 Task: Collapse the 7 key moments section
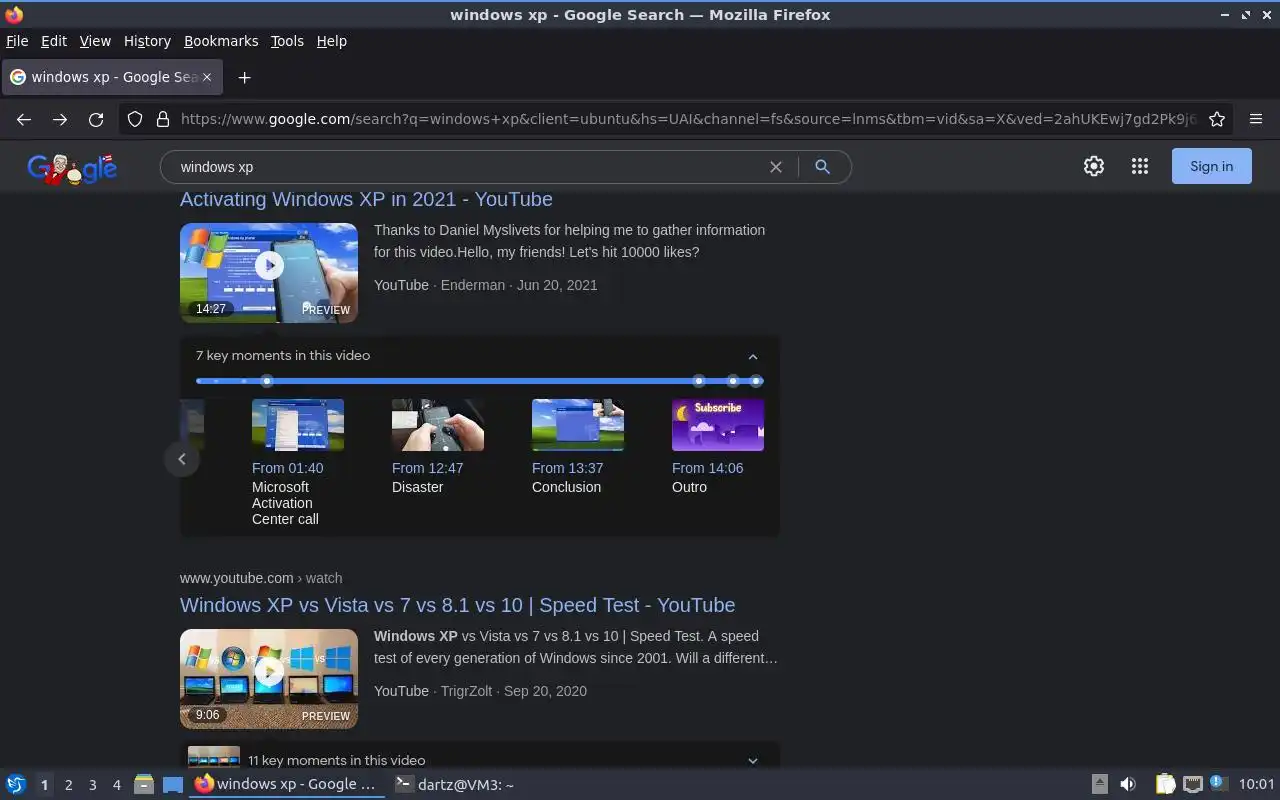pyautogui.click(x=753, y=356)
